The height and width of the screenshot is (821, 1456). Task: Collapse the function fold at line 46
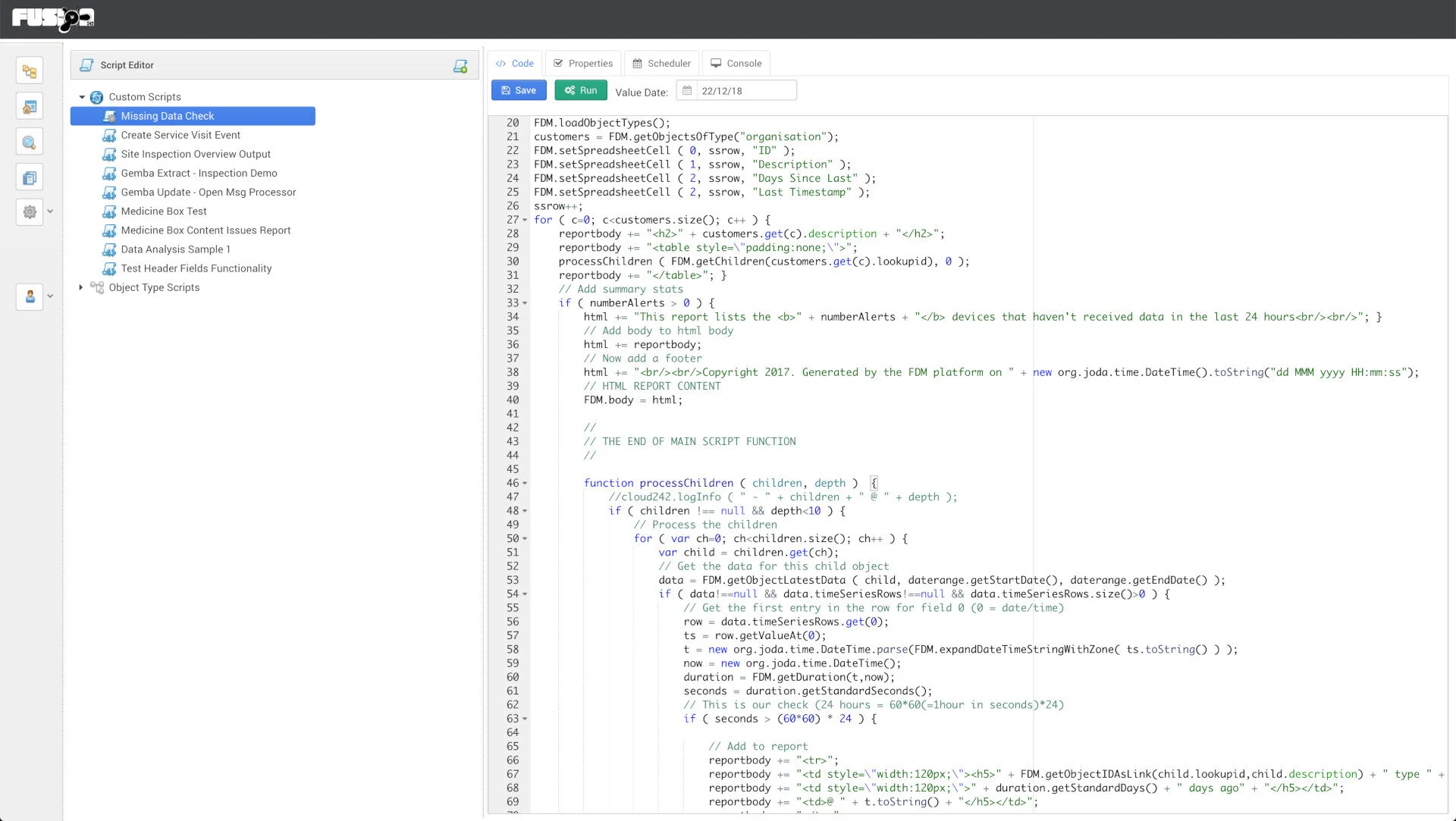click(525, 484)
